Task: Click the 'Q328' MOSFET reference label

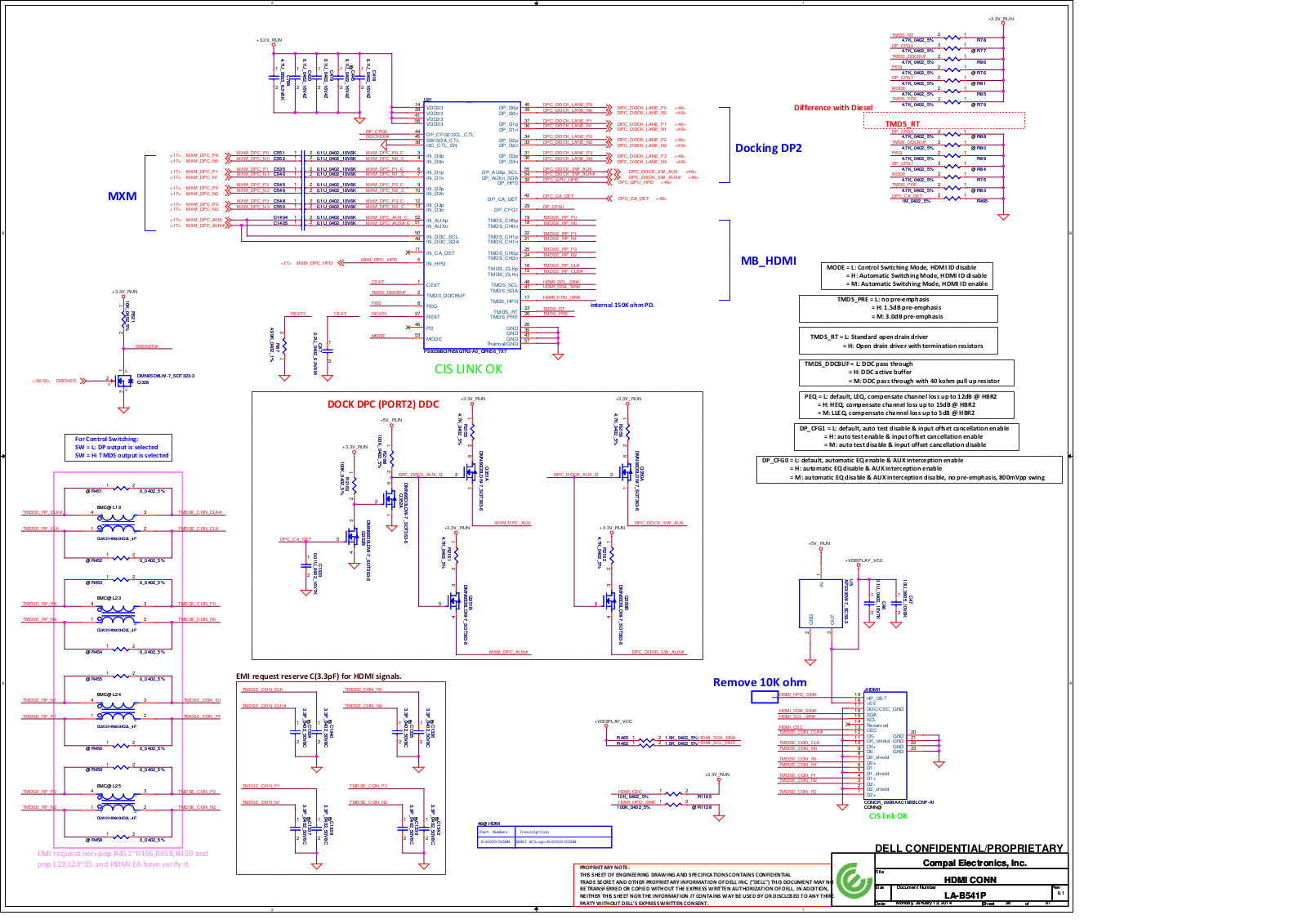Action: coord(143,382)
